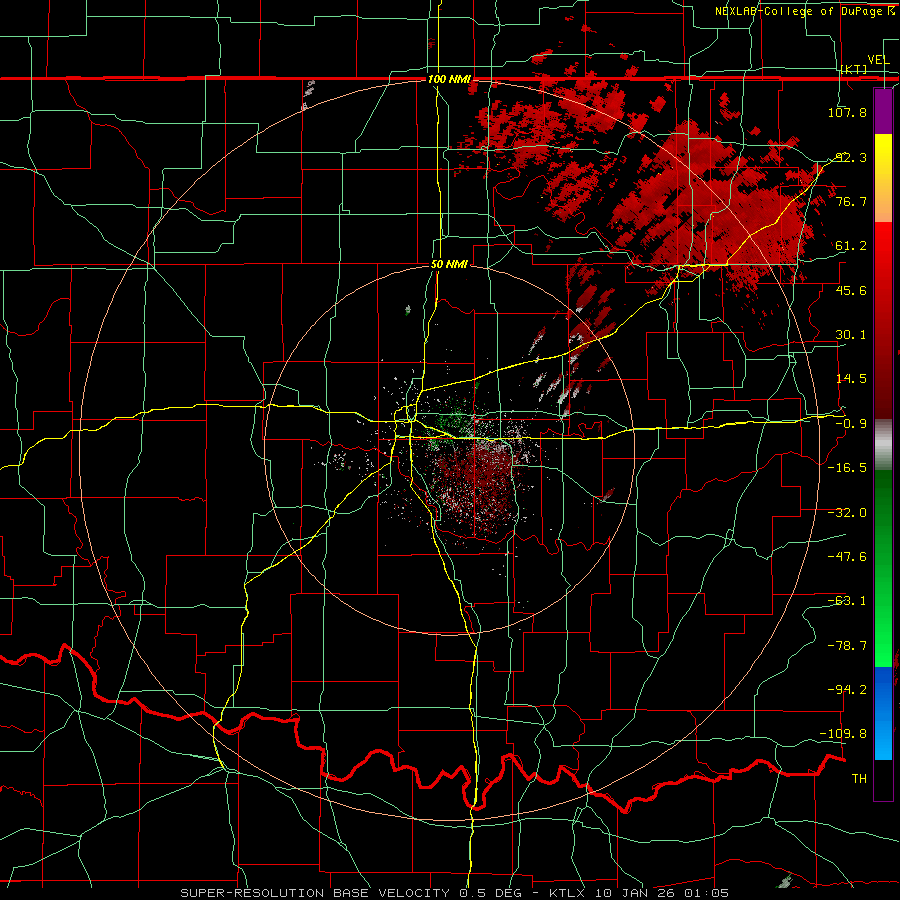Screen dimensions: 900x900
Task: Click the -47.6 velocity scale value
Action: pyautogui.click(x=847, y=557)
